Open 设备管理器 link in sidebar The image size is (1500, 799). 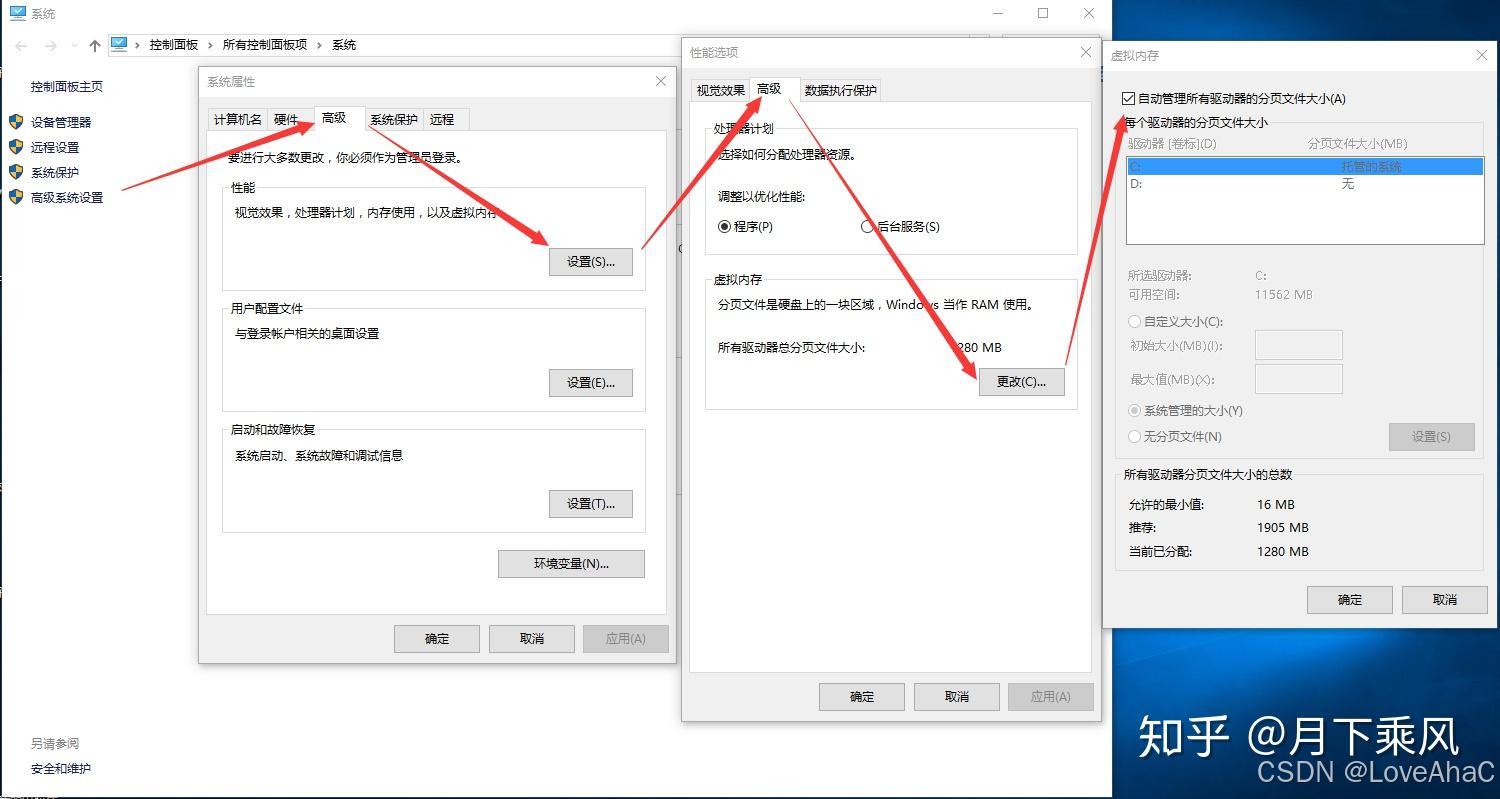pyautogui.click(x=61, y=122)
